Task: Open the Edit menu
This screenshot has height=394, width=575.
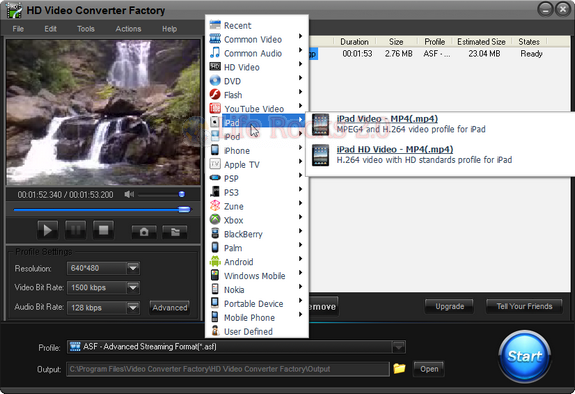Action: [x=50, y=29]
